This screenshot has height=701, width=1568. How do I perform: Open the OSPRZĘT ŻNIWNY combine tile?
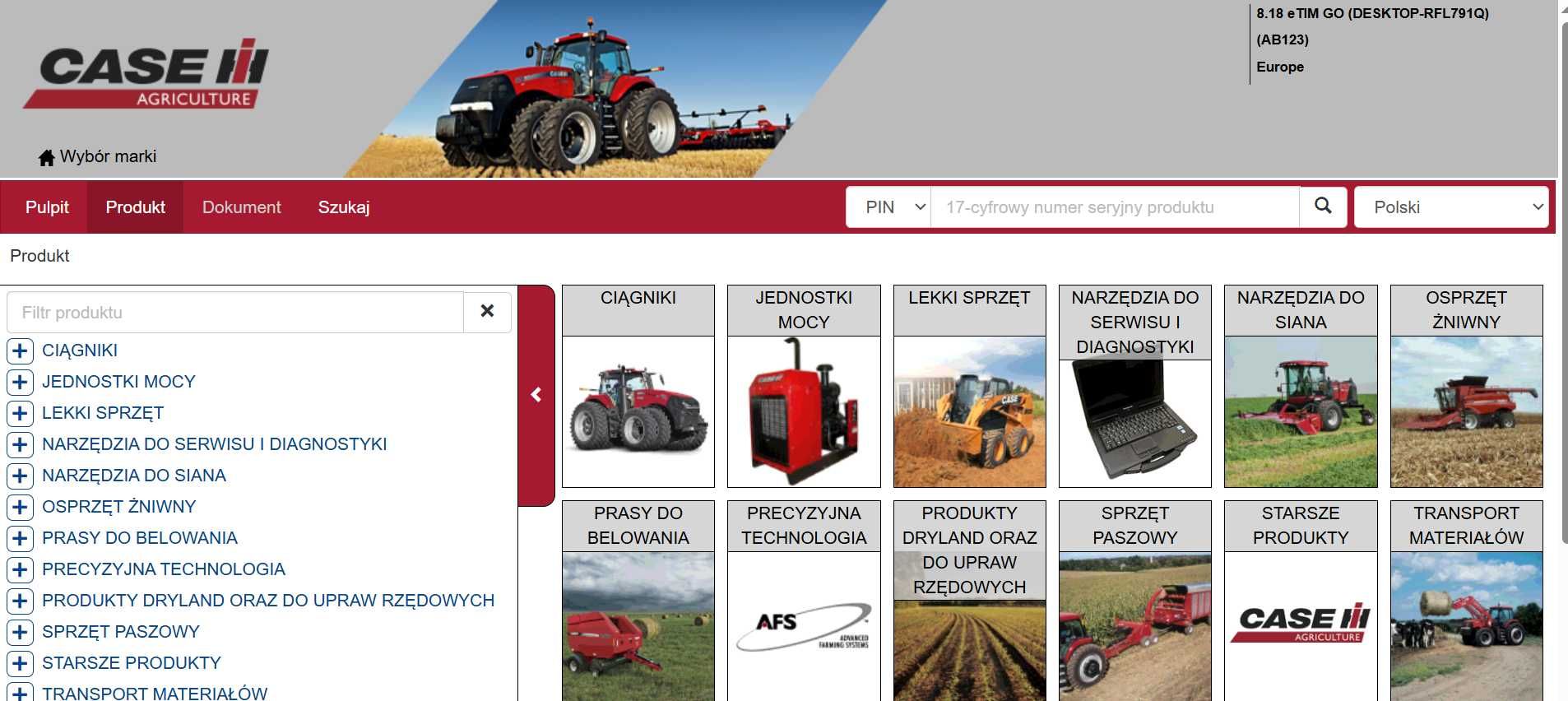pos(1467,387)
